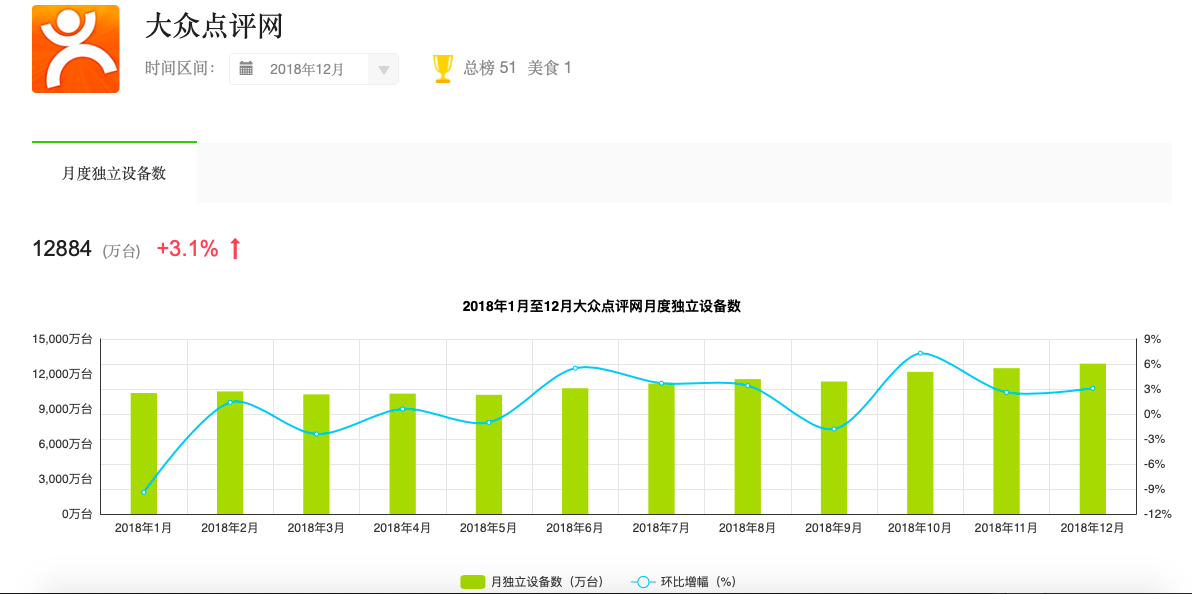Click the 12884 device count value
The width and height of the screenshot is (1192, 594).
click(62, 248)
